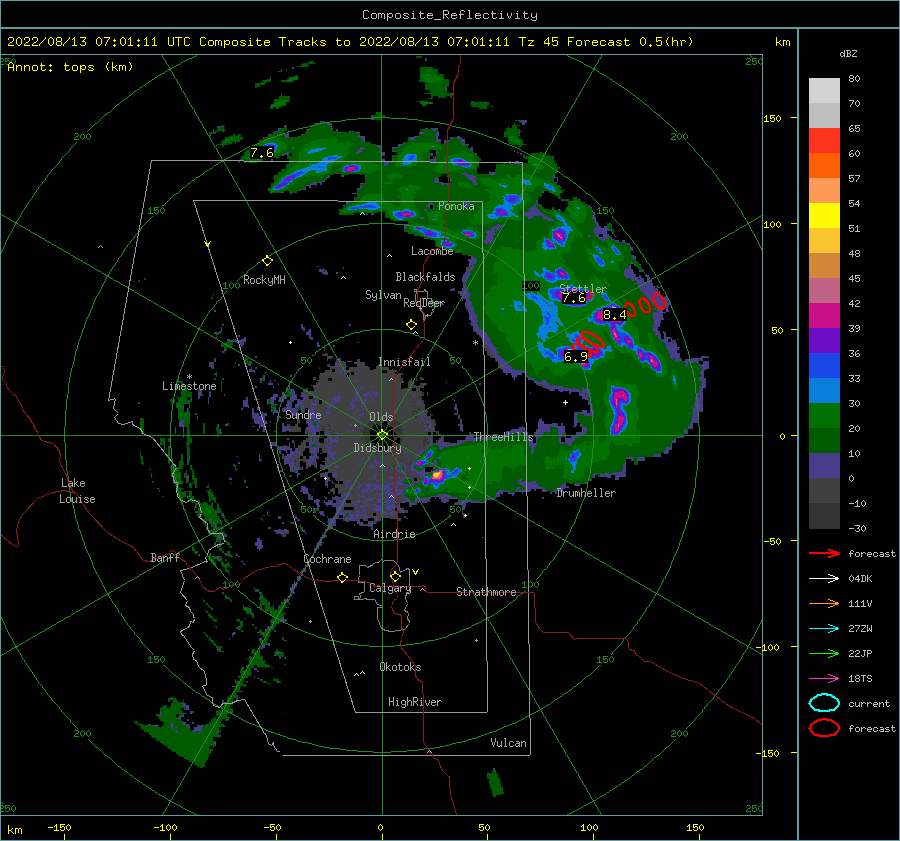Select the bright yellow swatch in dBZ scale
The height and width of the screenshot is (841, 900).
click(x=824, y=216)
